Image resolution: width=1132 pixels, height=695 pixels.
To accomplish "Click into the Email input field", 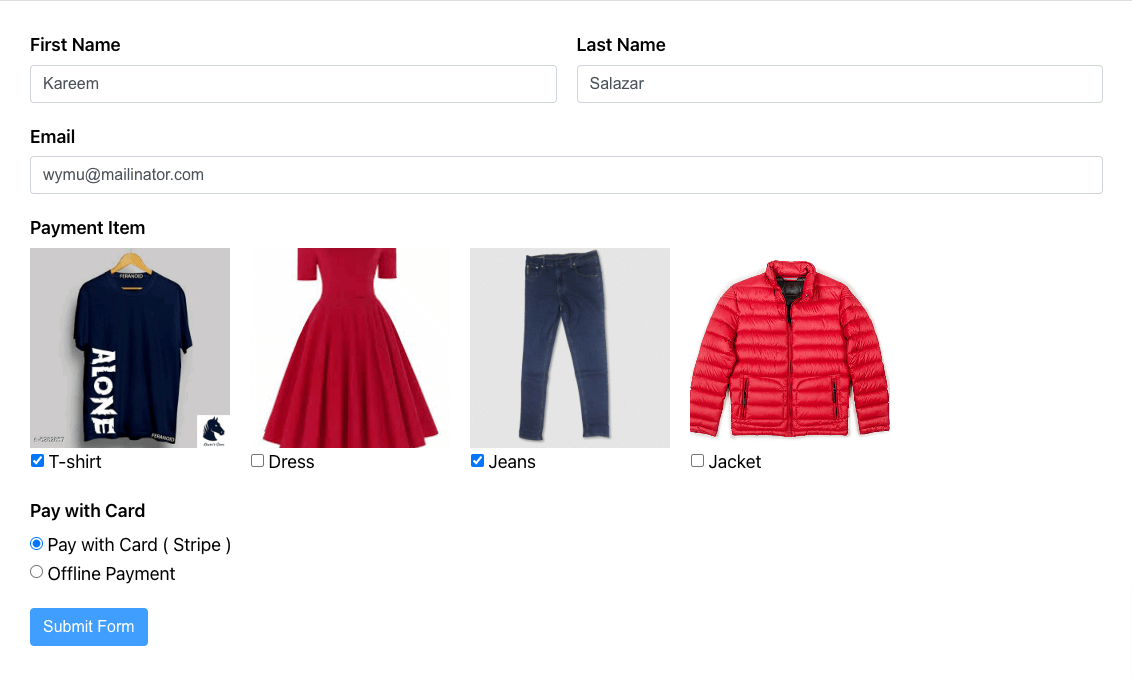I will (x=566, y=175).
